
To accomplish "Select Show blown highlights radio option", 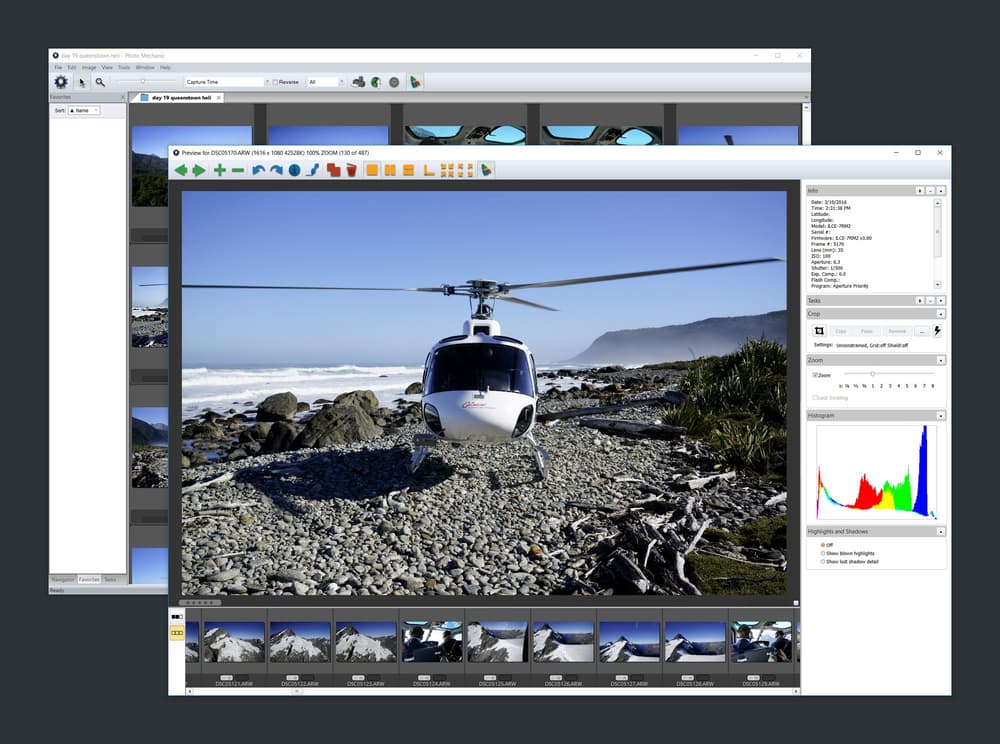I will point(823,553).
